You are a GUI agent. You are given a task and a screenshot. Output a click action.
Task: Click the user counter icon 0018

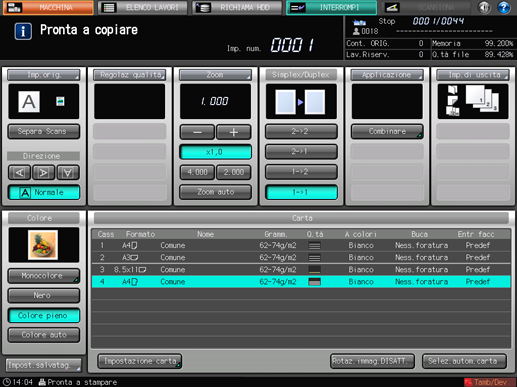pyautogui.click(x=356, y=31)
